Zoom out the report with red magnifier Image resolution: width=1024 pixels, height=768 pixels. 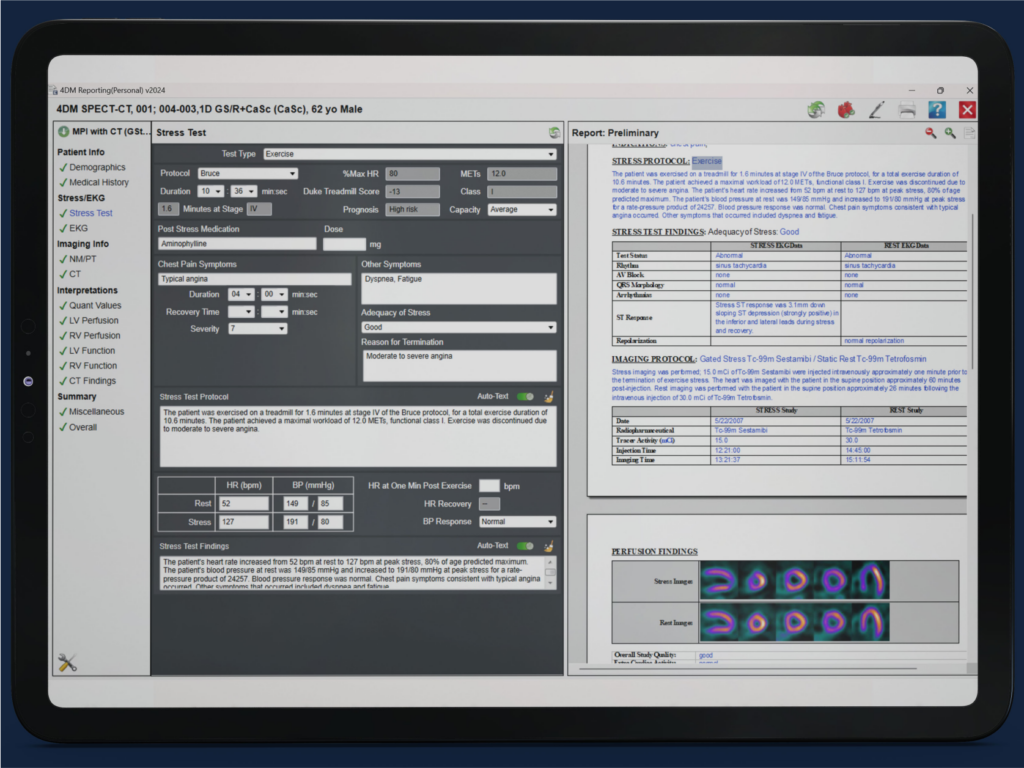(931, 133)
